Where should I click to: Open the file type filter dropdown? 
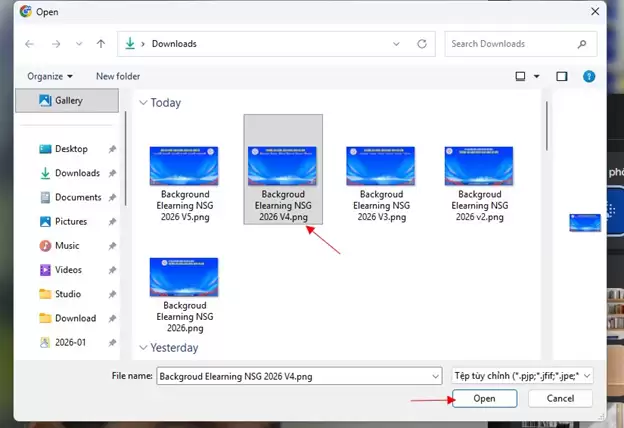click(x=523, y=376)
